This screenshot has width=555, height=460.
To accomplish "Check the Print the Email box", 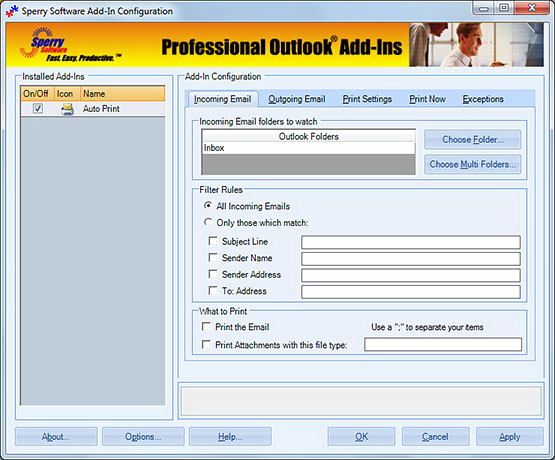I will coord(206,326).
